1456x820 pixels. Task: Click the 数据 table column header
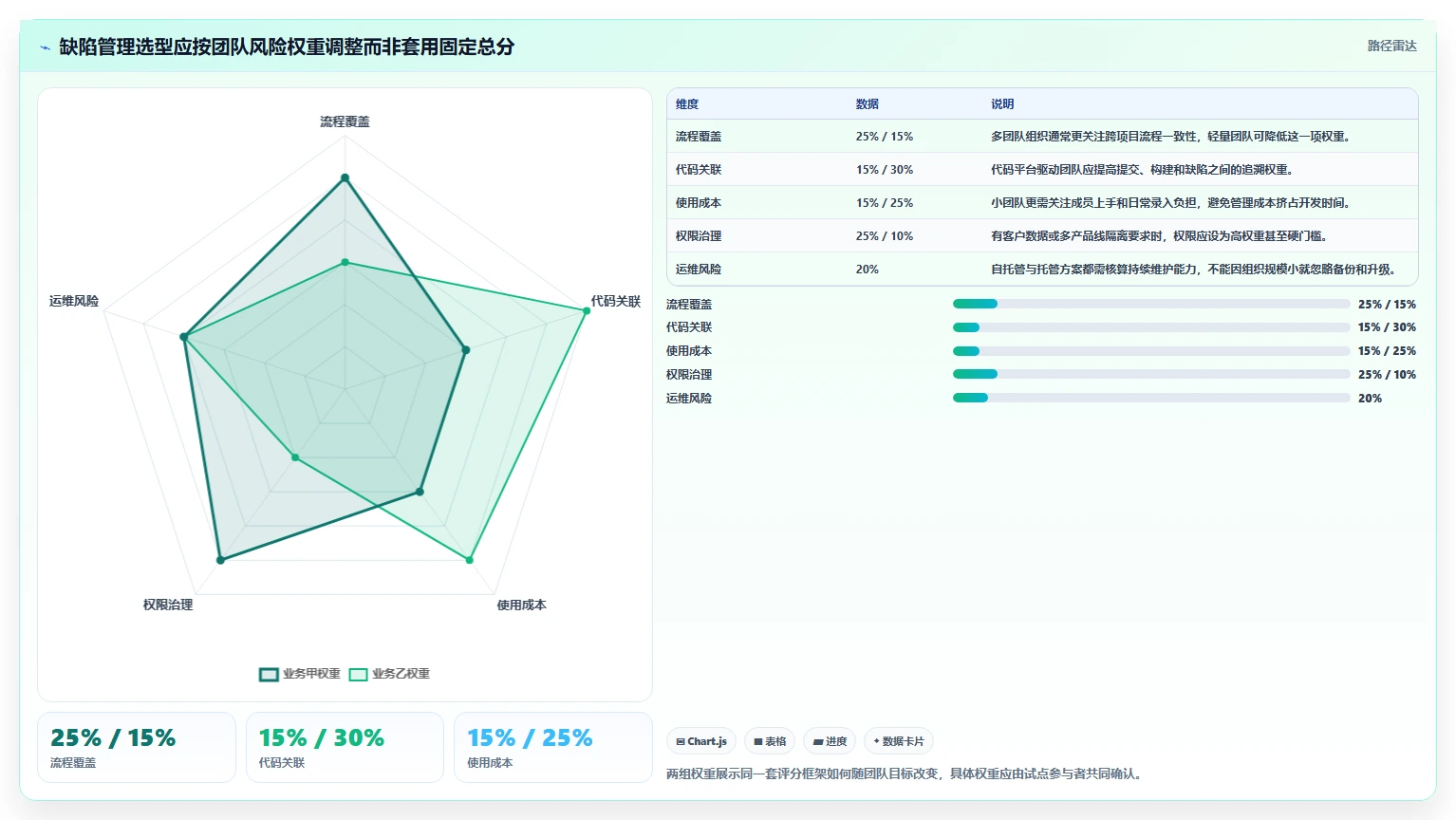pyautogui.click(x=867, y=104)
